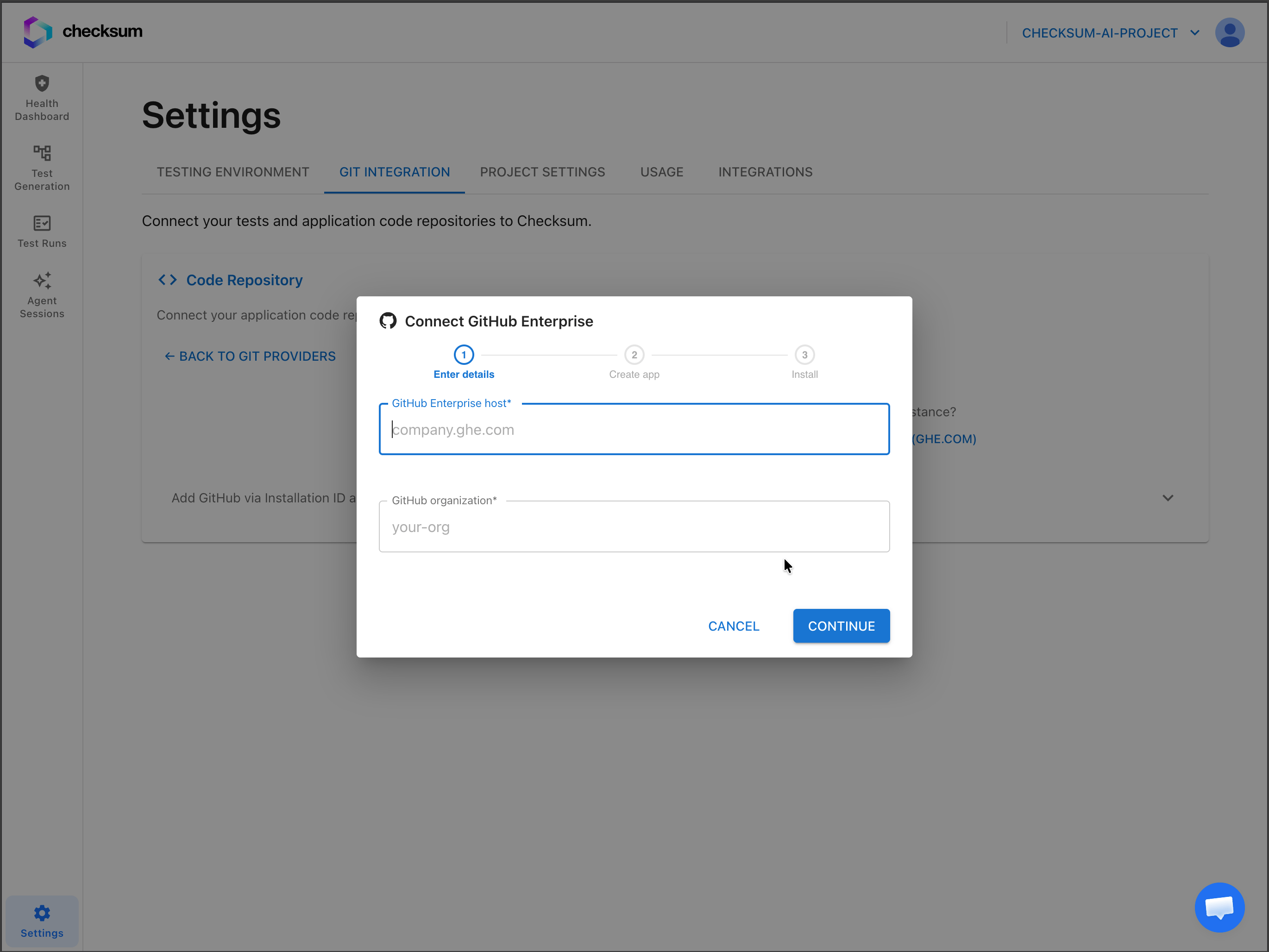Image resolution: width=1269 pixels, height=952 pixels.
Task: Open Test Generation in the sidebar
Action: (42, 168)
